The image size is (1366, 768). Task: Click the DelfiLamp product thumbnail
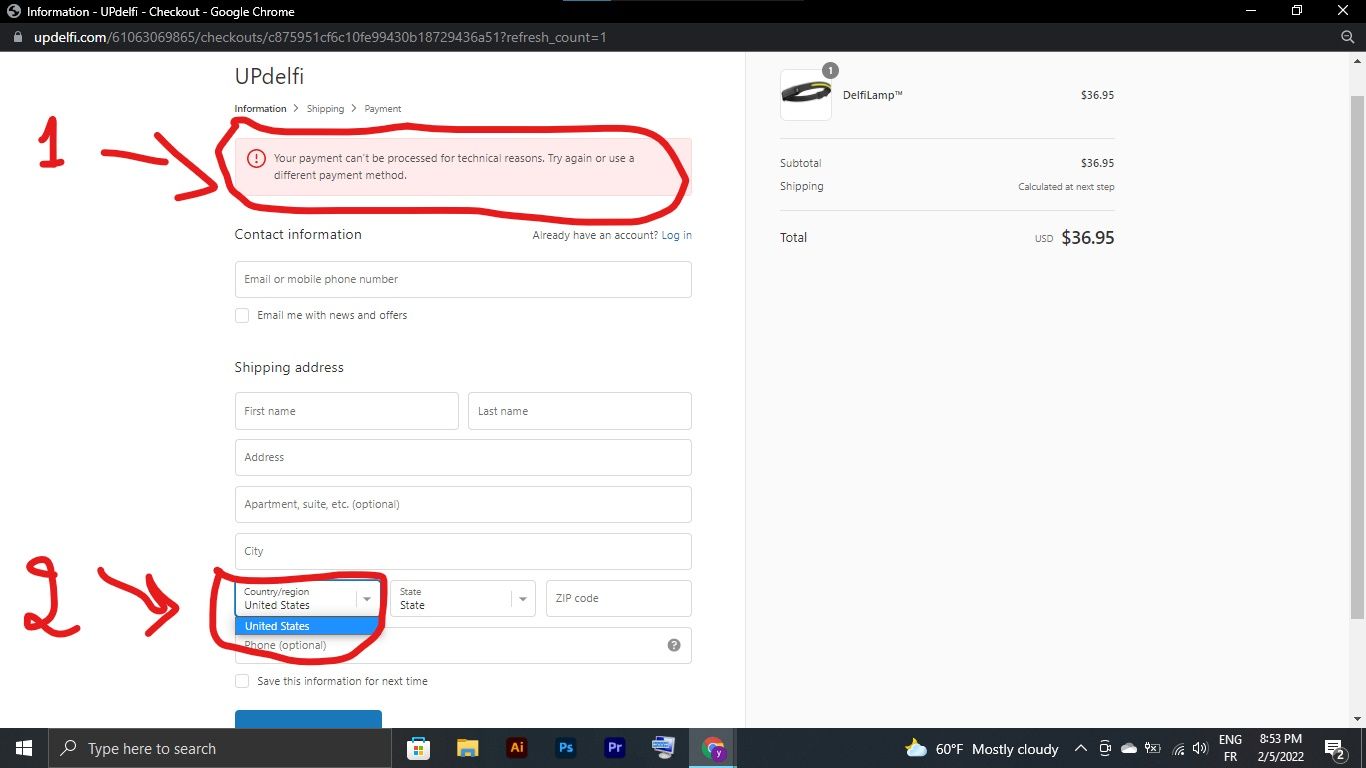(805, 95)
